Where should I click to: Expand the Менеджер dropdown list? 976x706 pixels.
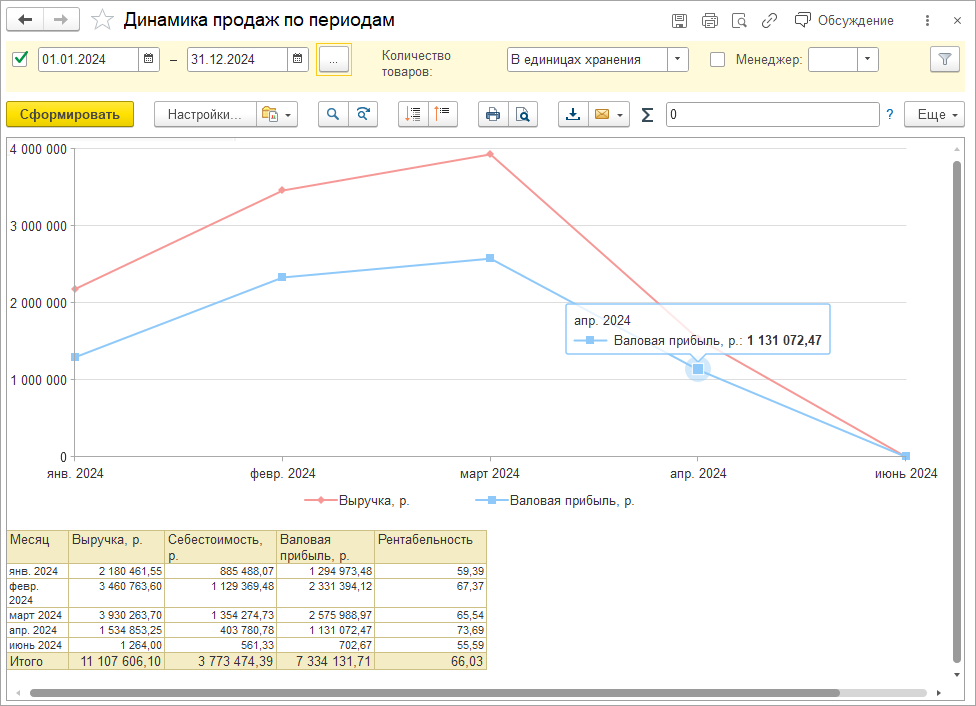(868, 60)
